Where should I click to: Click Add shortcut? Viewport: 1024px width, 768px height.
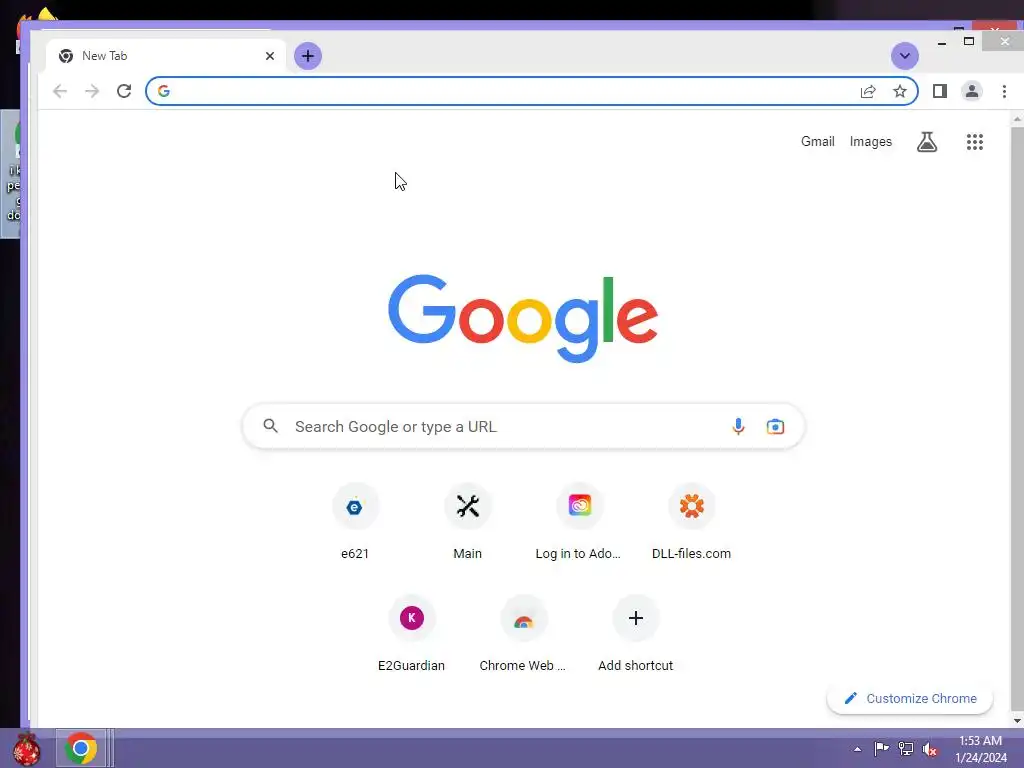pyautogui.click(x=635, y=634)
